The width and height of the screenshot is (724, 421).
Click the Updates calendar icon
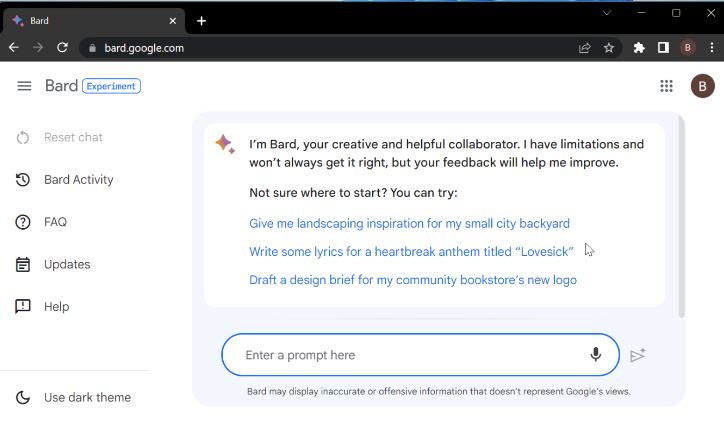23,265
